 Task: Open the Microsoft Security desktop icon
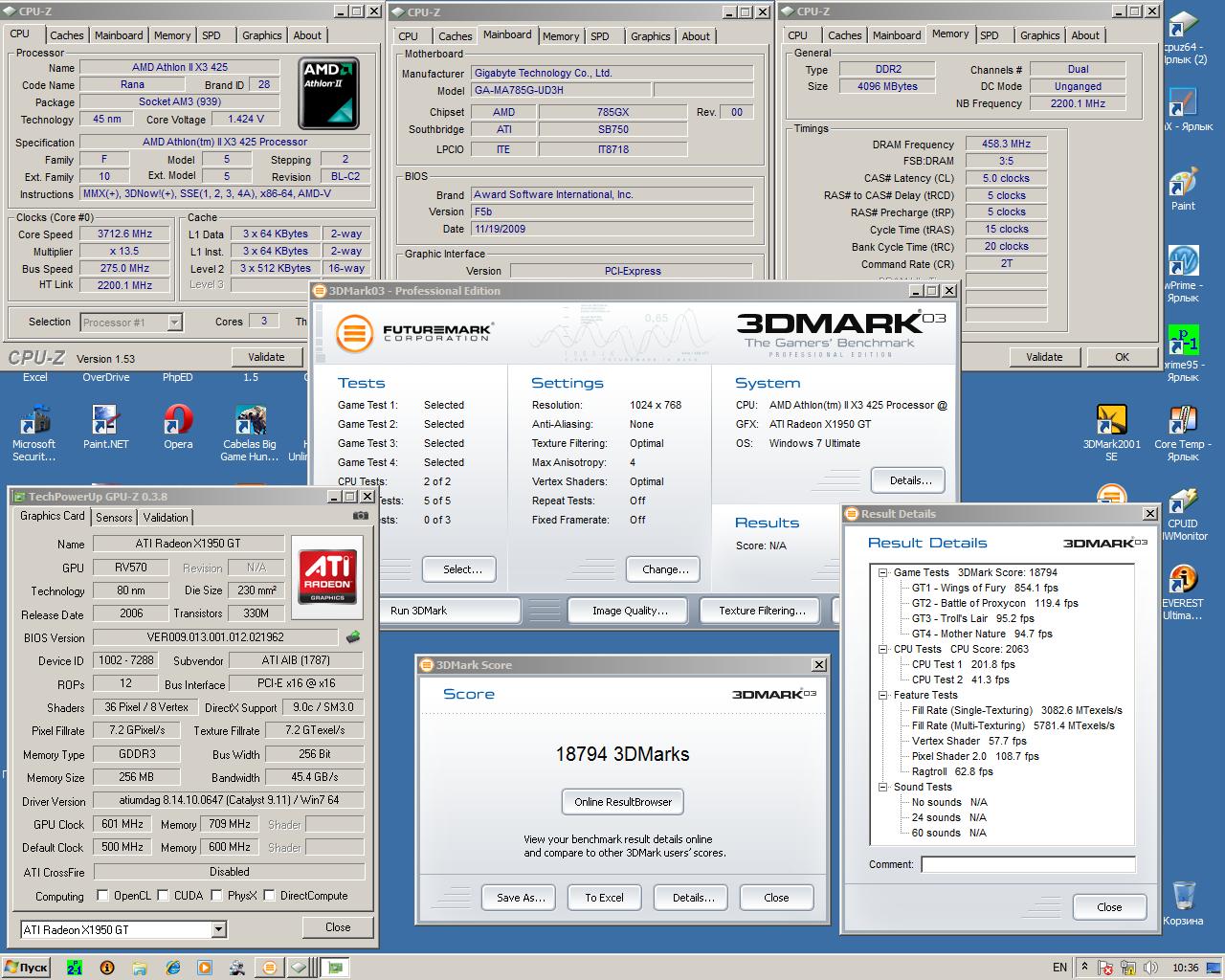(x=34, y=433)
